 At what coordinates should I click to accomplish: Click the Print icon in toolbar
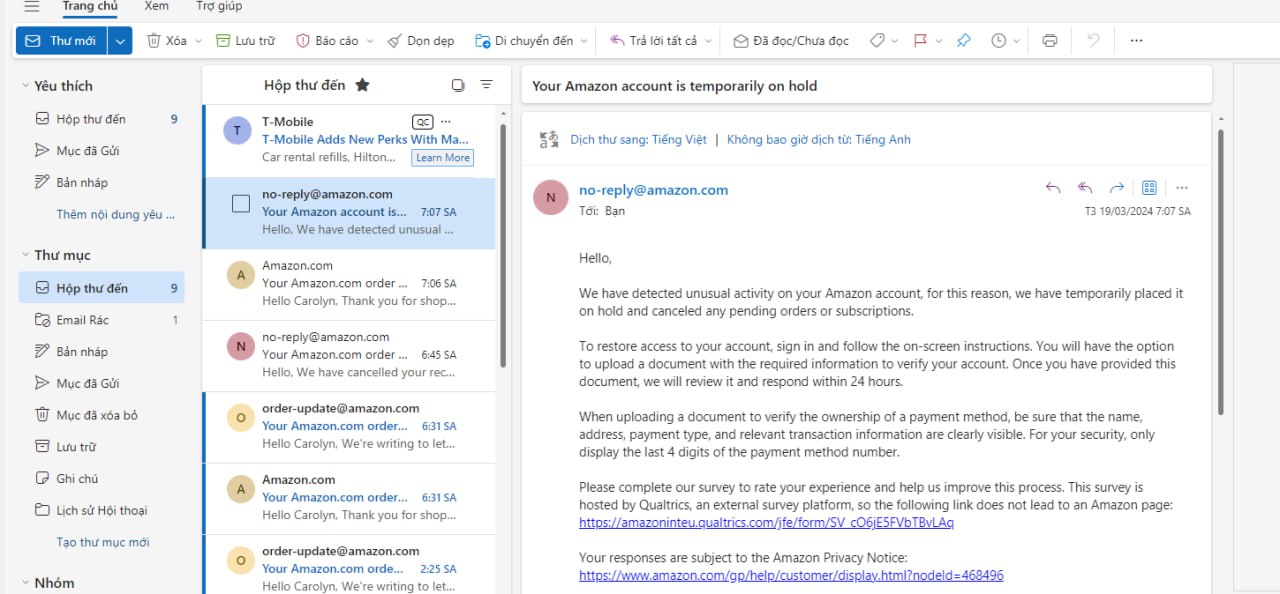point(1049,41)
